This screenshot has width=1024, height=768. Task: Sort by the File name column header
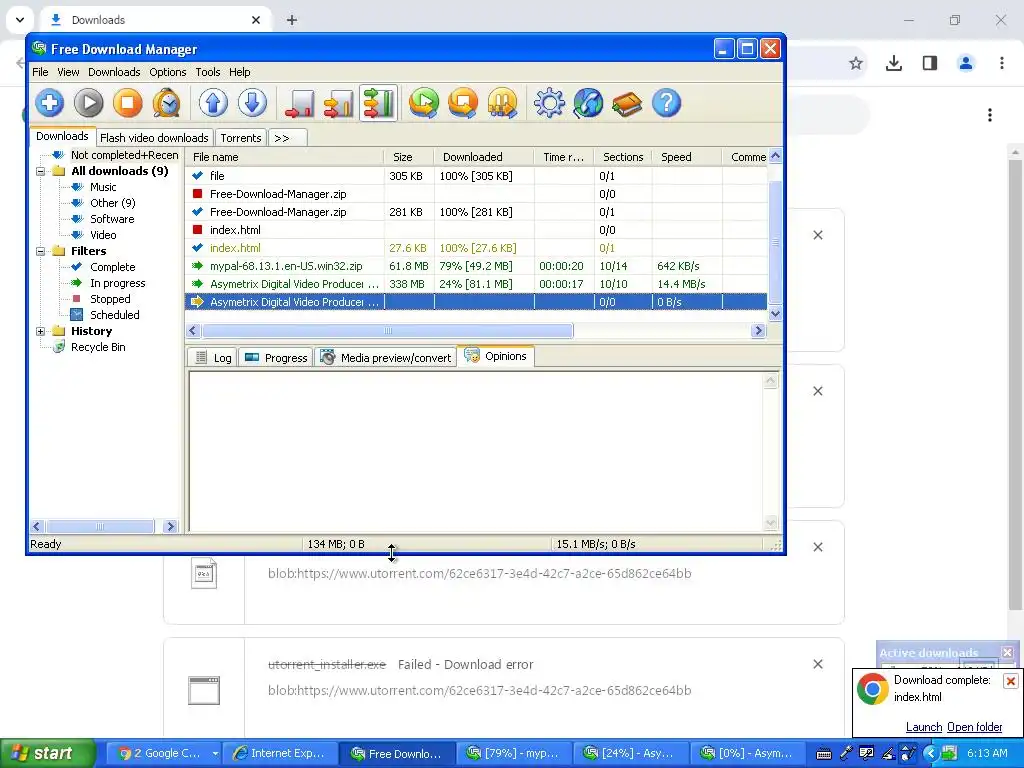pyautogui.click(x=285, y=157)
